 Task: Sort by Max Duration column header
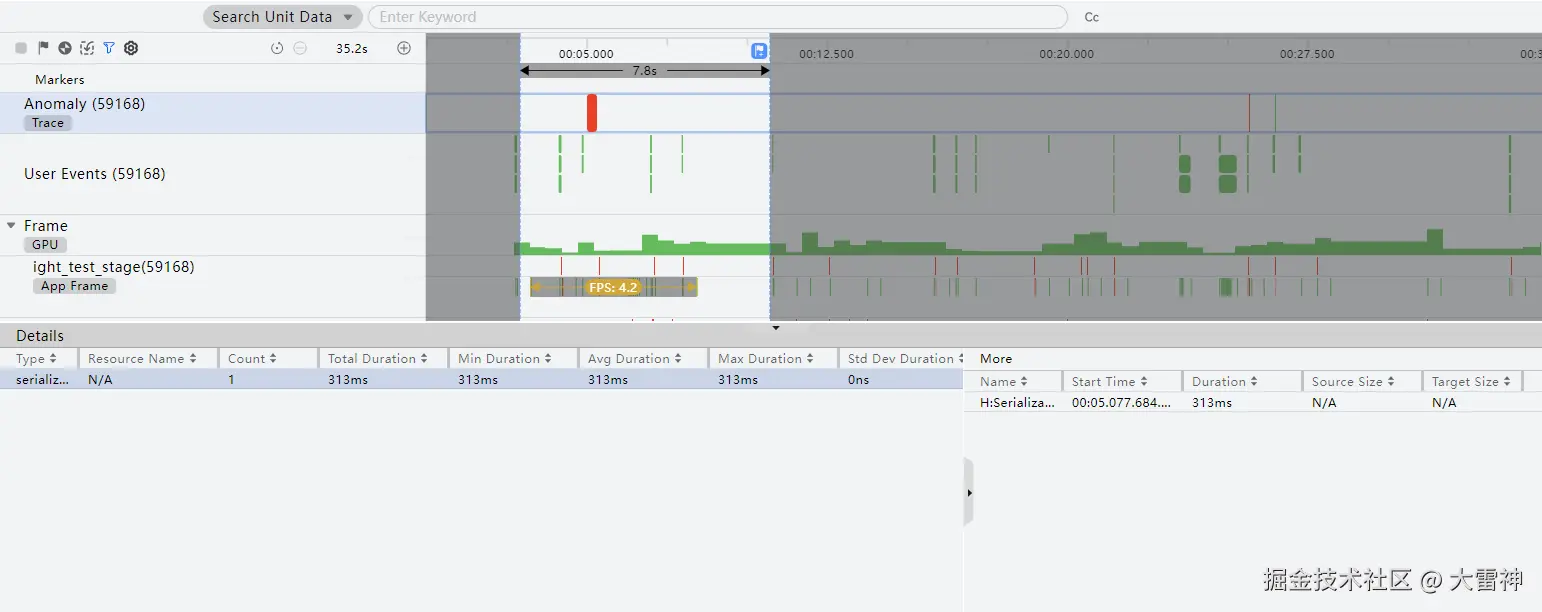point(767,358)
